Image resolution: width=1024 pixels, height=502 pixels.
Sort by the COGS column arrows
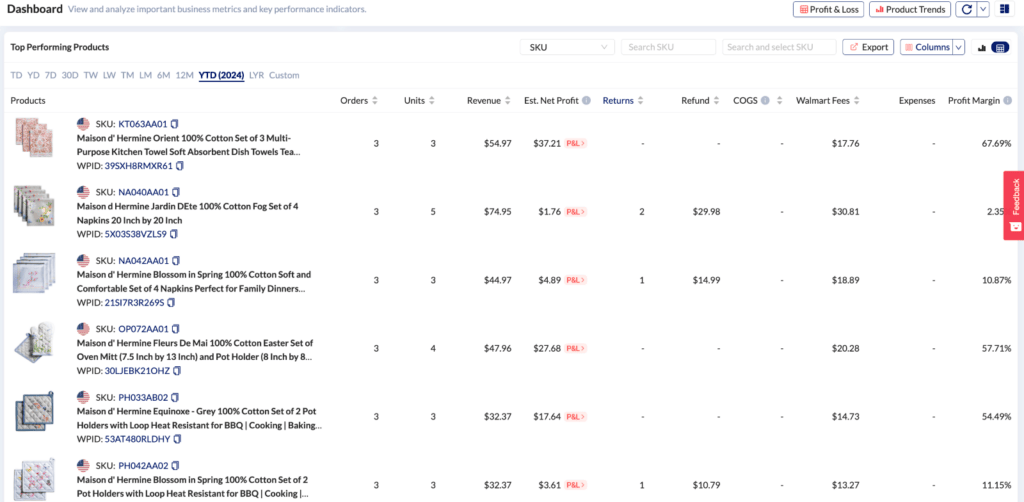(779, 101)
